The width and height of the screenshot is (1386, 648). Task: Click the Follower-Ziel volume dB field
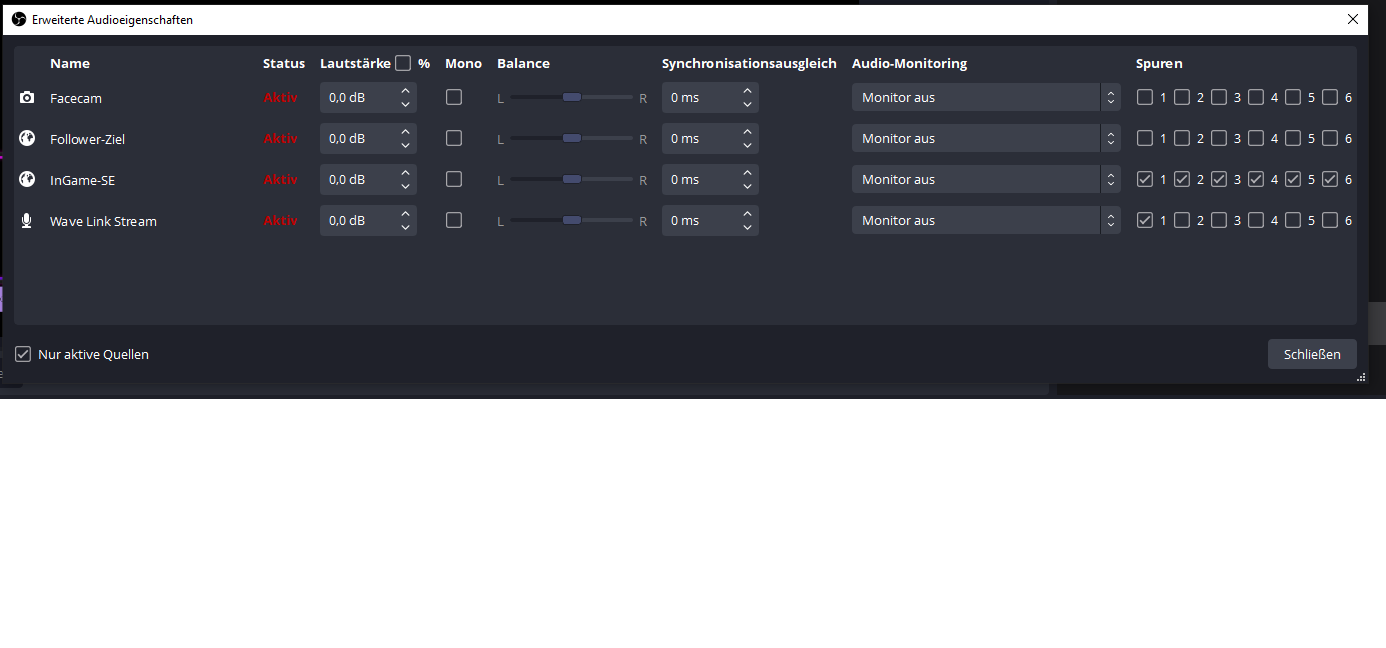pyautogui.click(x=357, y=139)
